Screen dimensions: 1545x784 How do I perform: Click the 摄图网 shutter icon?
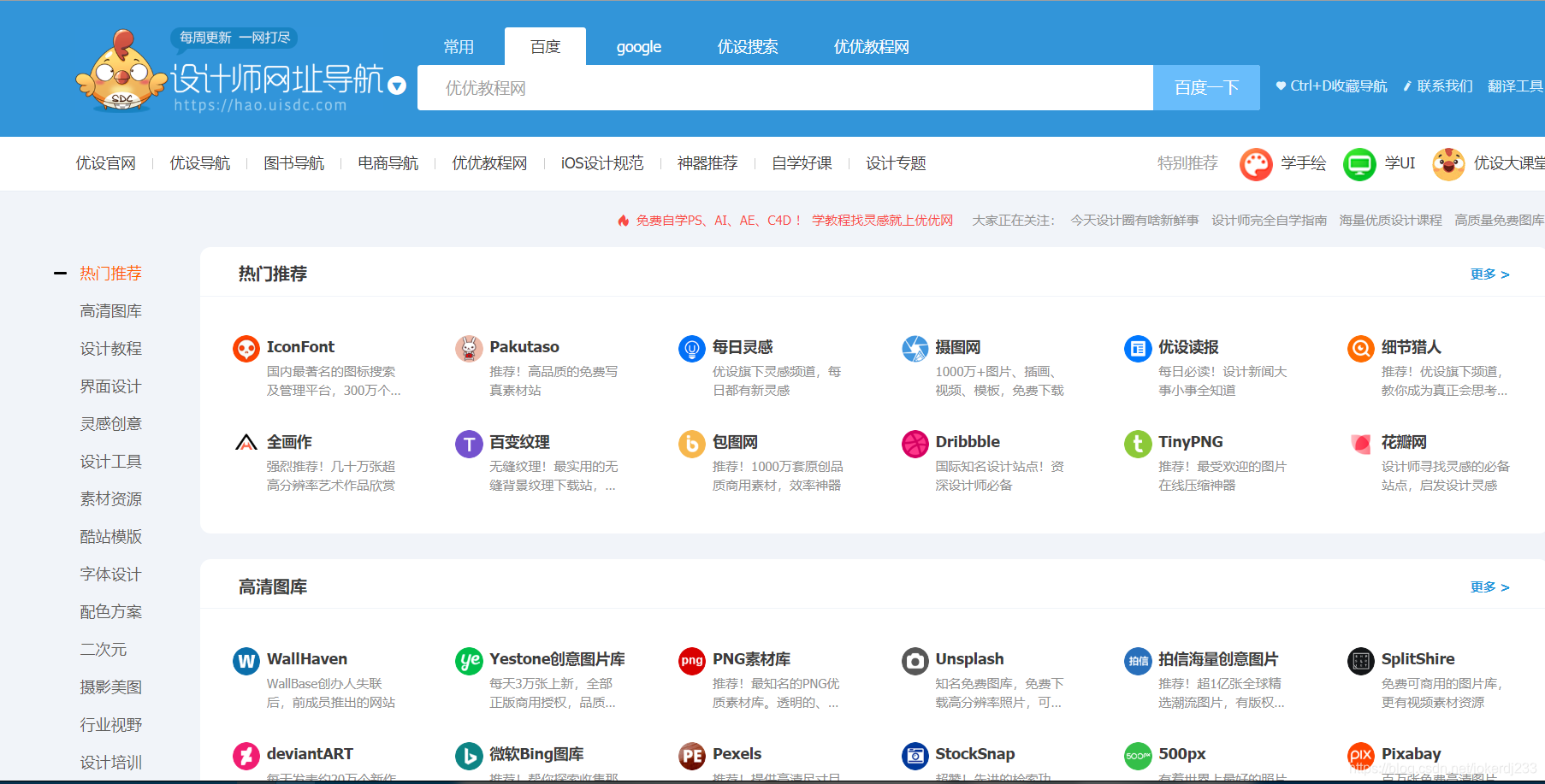915,349
